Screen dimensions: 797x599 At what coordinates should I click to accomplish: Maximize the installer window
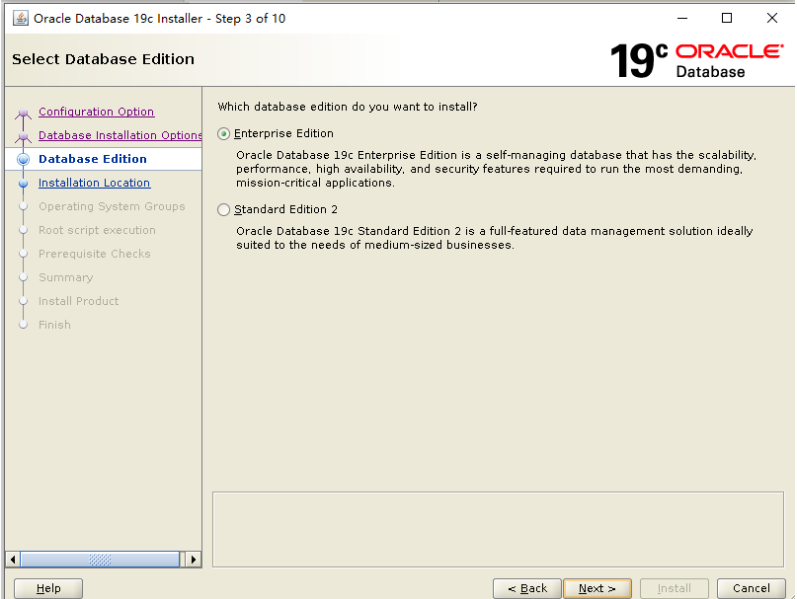click(x=727, y=18)
